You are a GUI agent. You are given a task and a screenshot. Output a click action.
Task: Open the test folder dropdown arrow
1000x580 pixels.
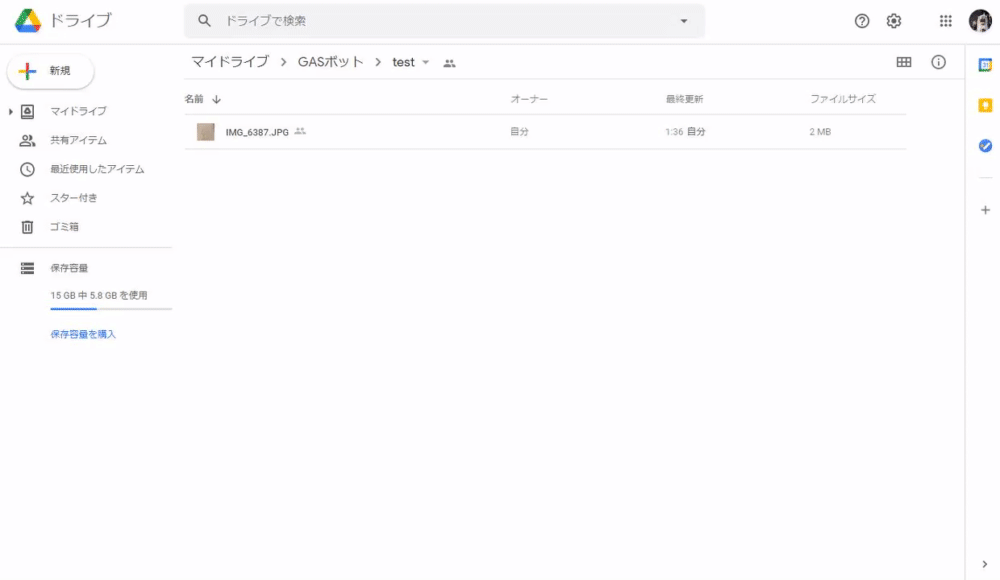tap(425, 63)
